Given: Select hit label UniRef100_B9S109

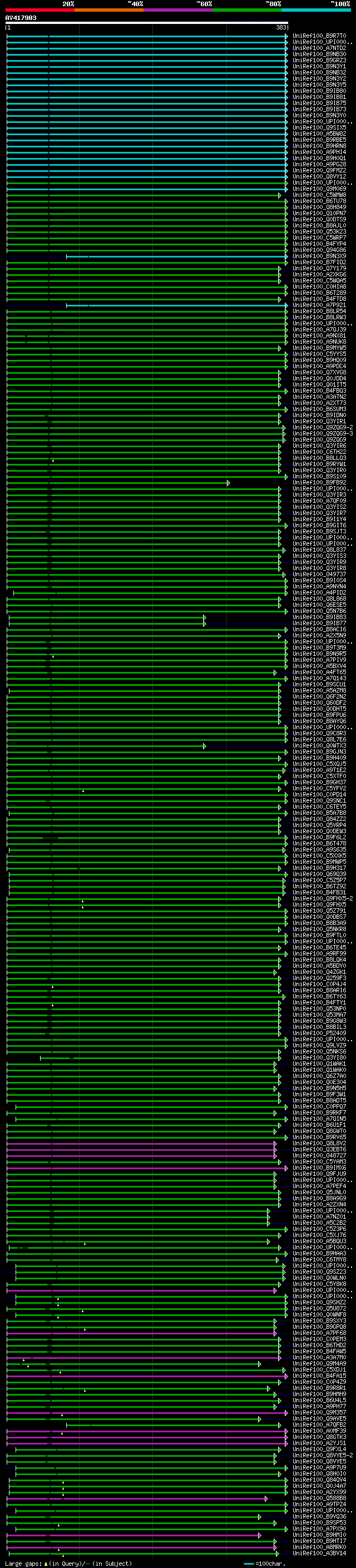Looking at the screenshot, I should 319,477.
